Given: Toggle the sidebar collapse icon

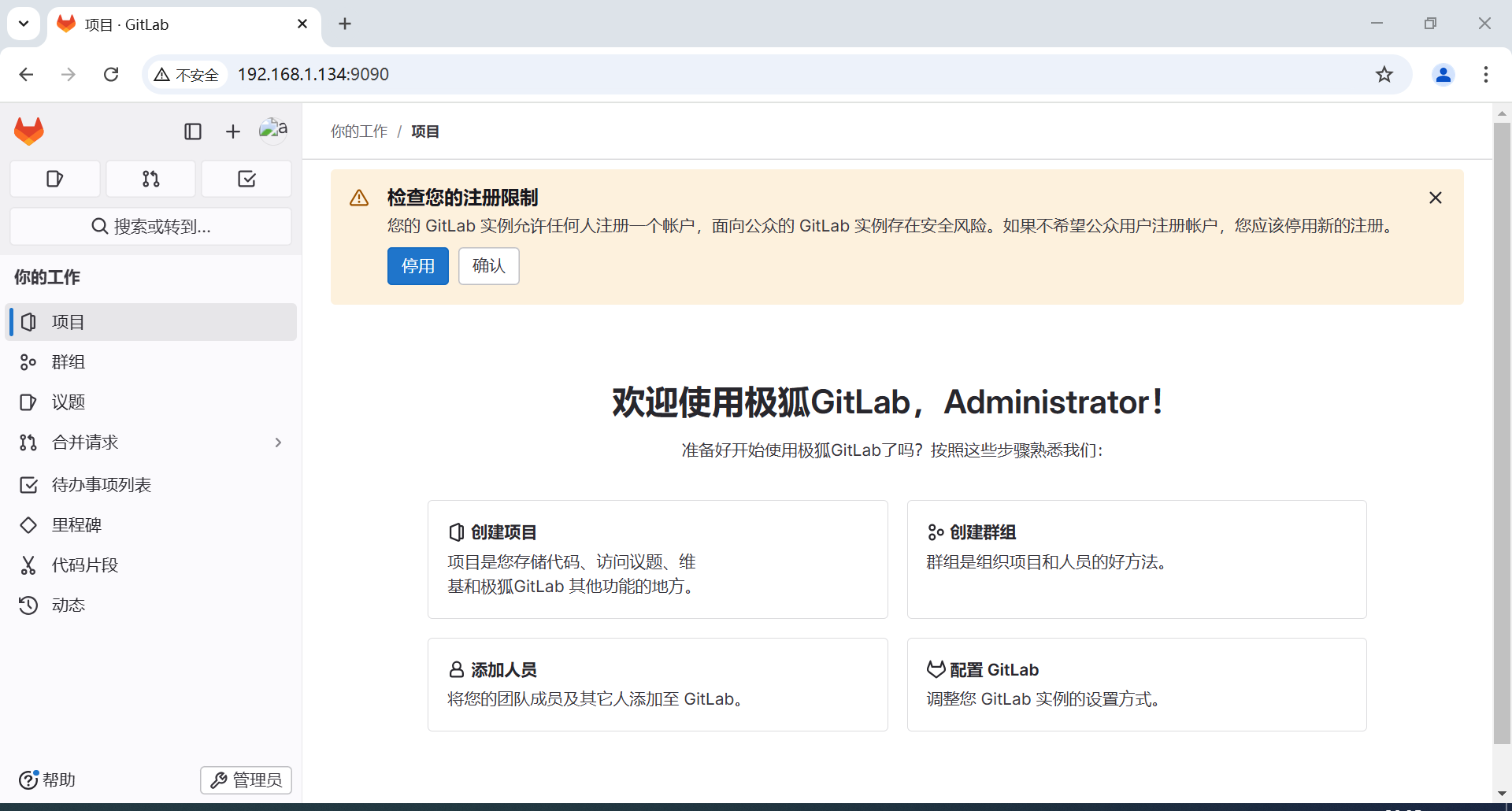Looking at the screenshot, I should pyautogui.click(x=193, y=131).
